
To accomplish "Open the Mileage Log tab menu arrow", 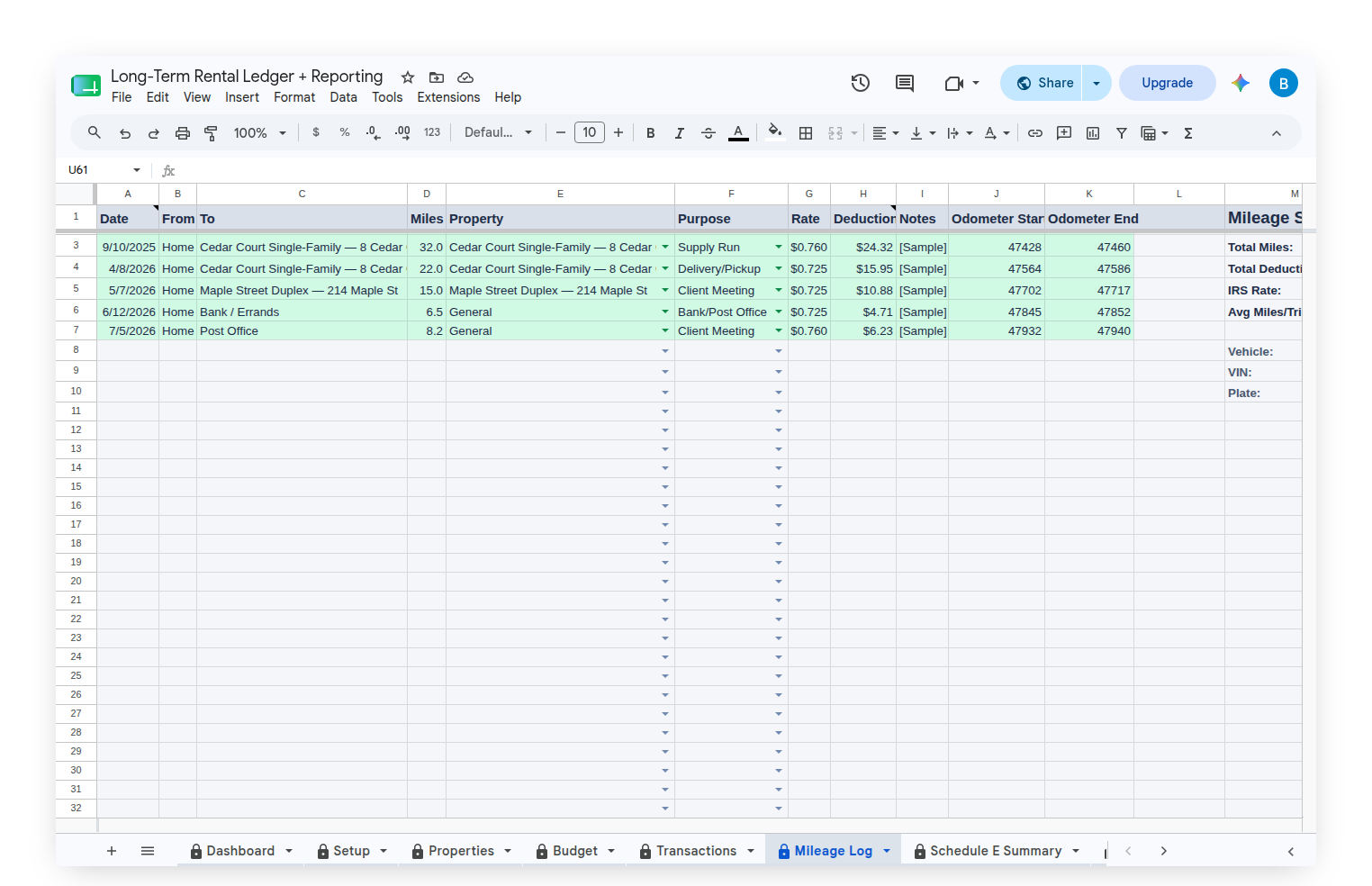I will pos(887,851).
